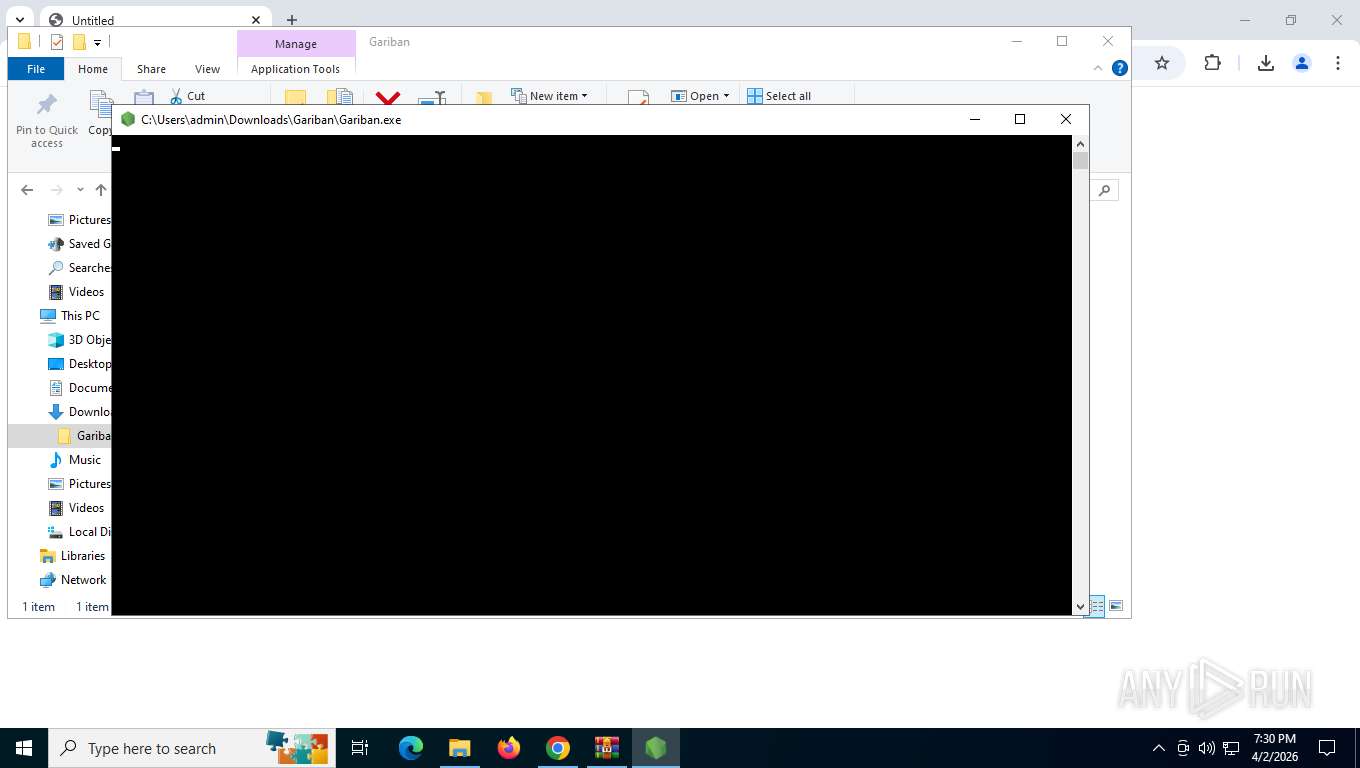Launch Firefox from taskbar
The height and width of the screenshot is (768, 1360).
tap(509, 748)
